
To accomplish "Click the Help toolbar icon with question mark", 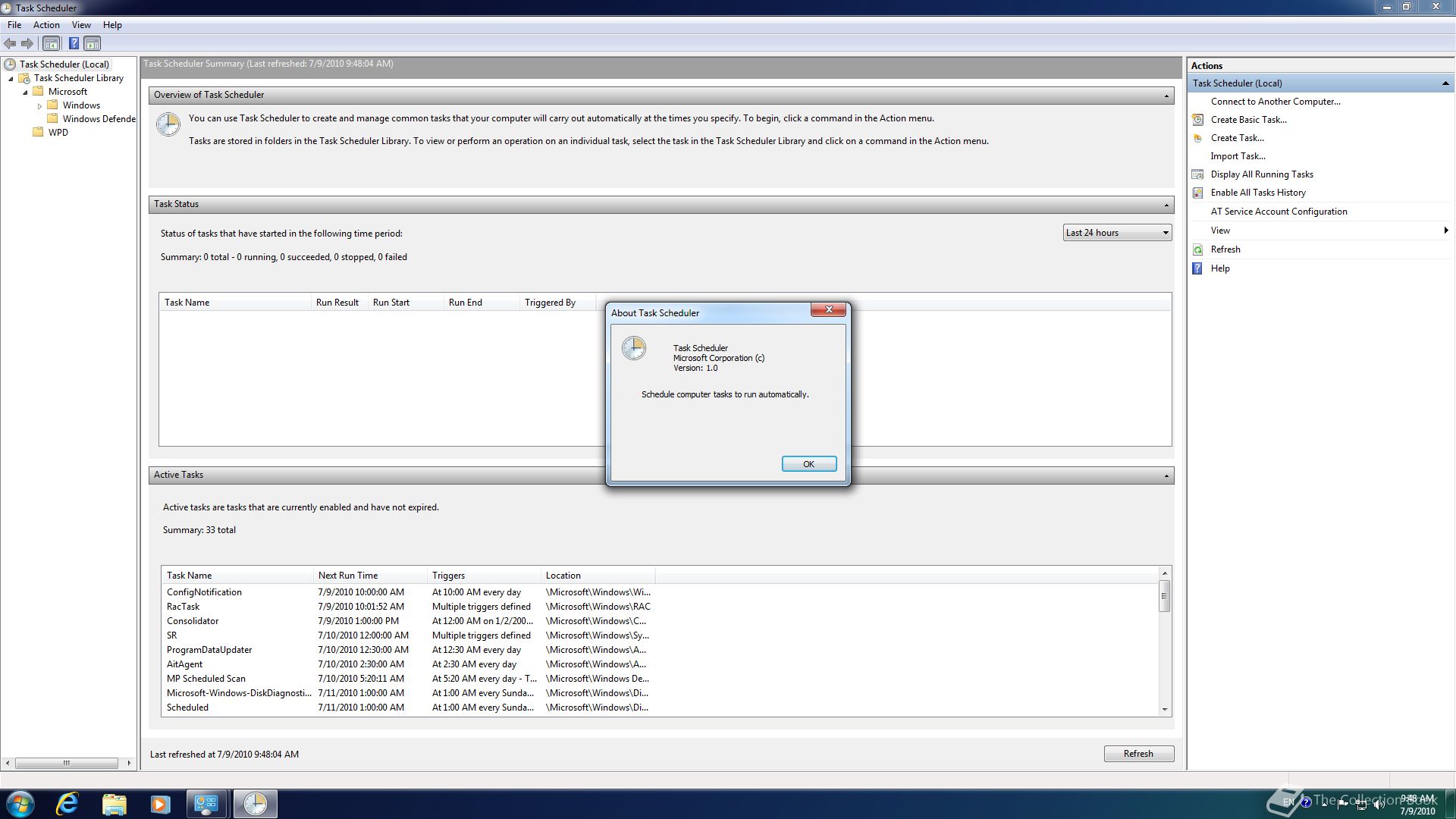I will pyautogui.click(x=74, y=44).
